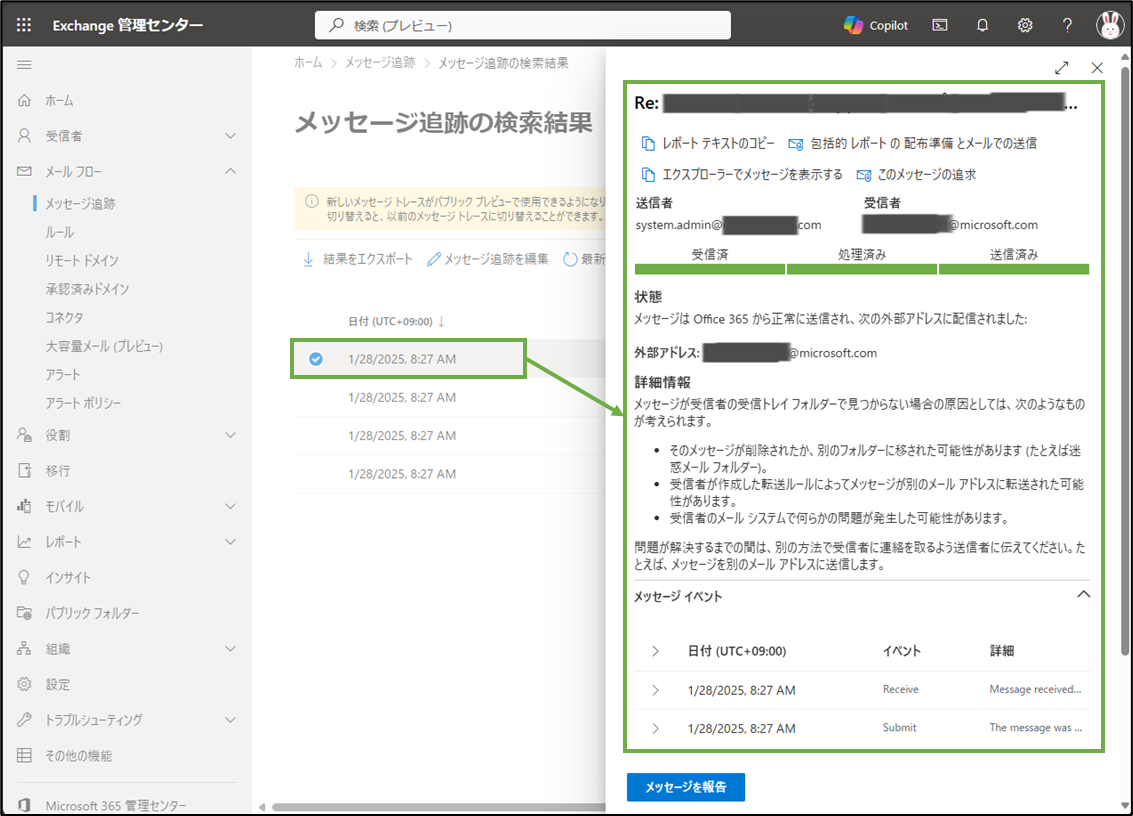Click Copy report text link
The height and width of the screenshot is (816, 1133).
pyautogui.click(x=708, y=143)
